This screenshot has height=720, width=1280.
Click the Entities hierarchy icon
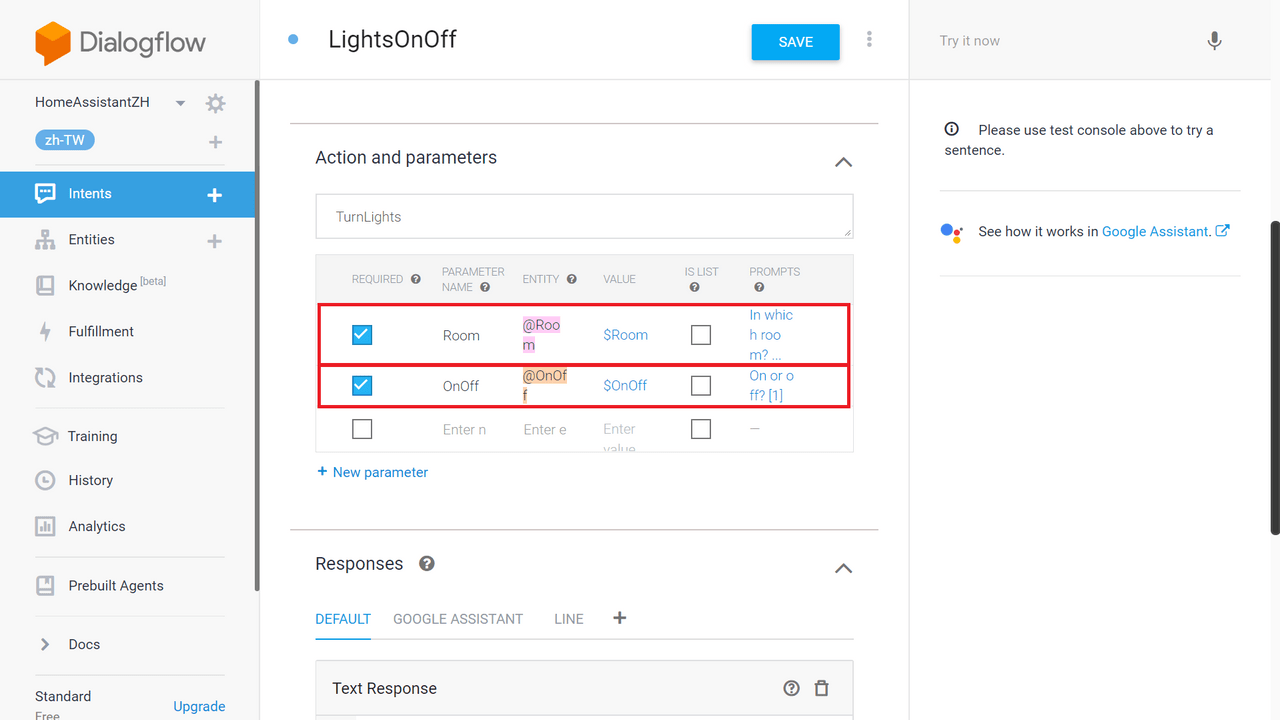(45, 240)
